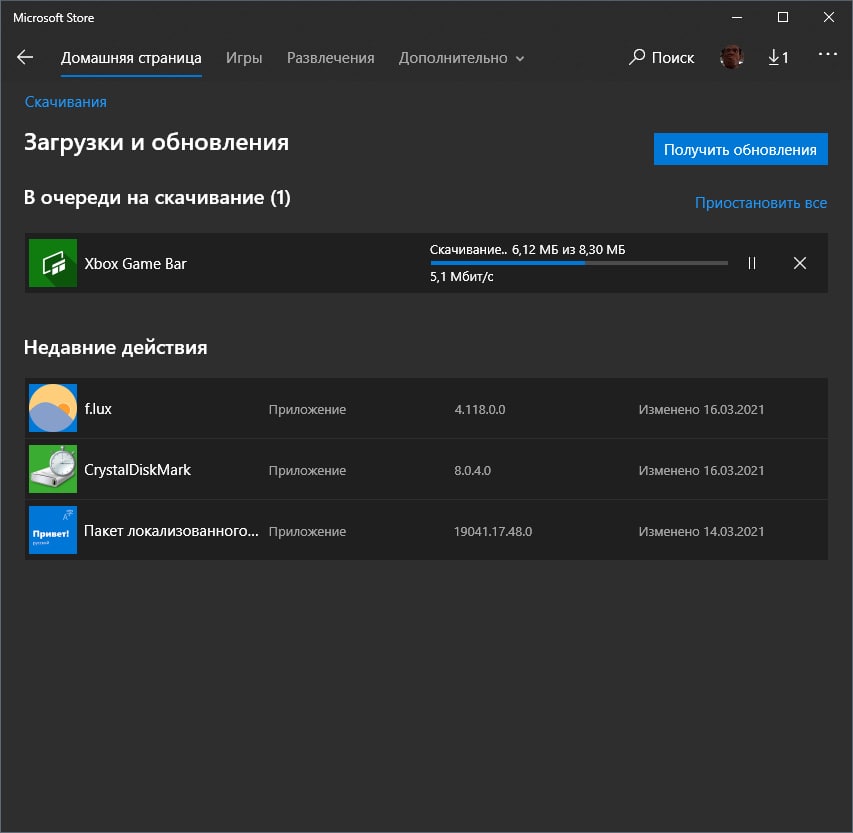Image resolution: width=853 pixels, height=833 pixels.
Task: Click version 4.118.0.0 text
Action: [480, 409]
